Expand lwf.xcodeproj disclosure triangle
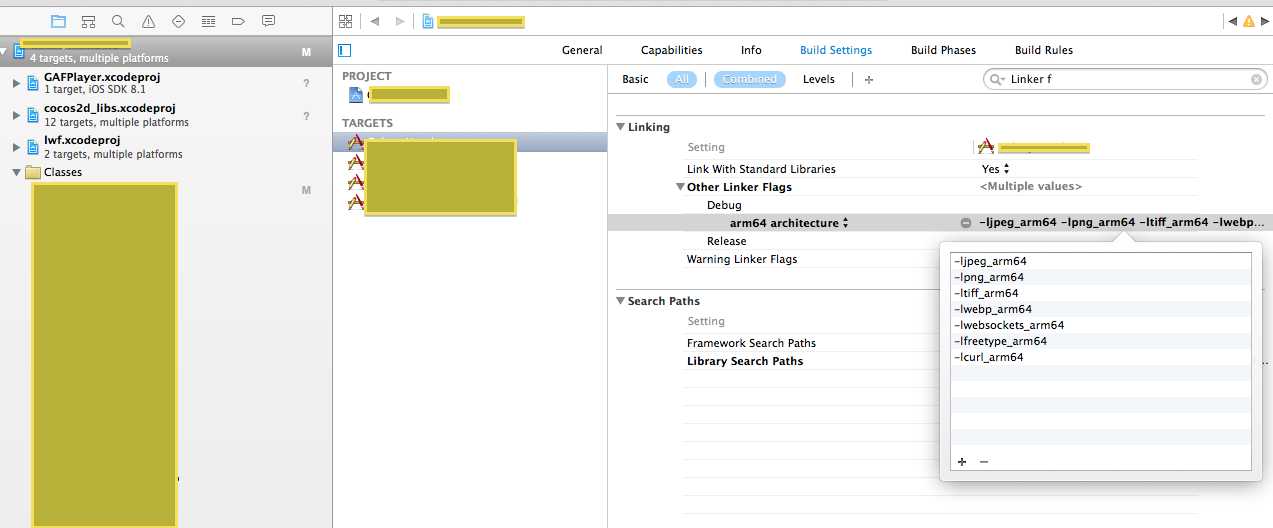The image size is (1273, 528). (16, 147)
